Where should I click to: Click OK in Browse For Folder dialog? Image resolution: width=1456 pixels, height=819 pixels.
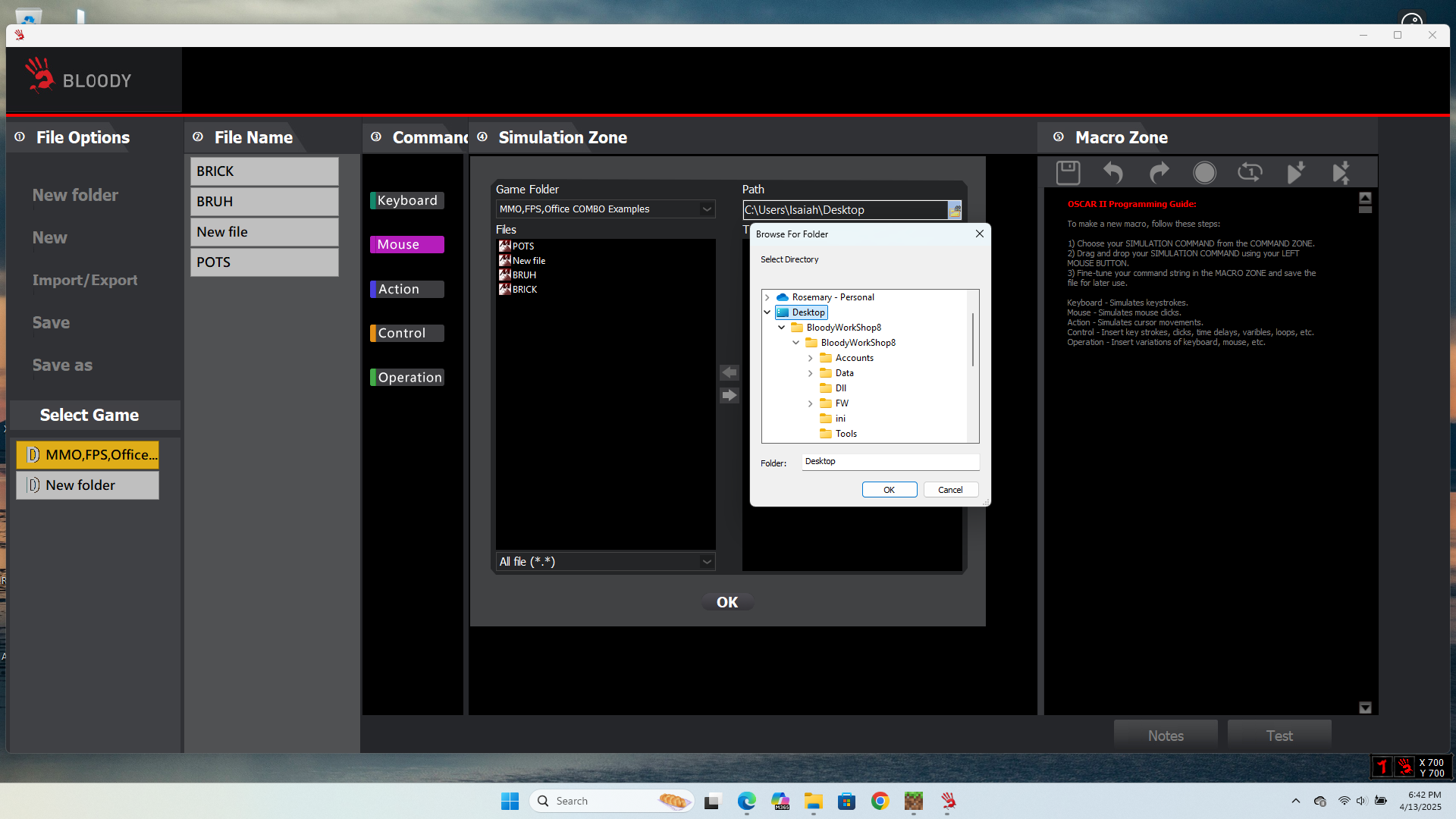point(889,490)
